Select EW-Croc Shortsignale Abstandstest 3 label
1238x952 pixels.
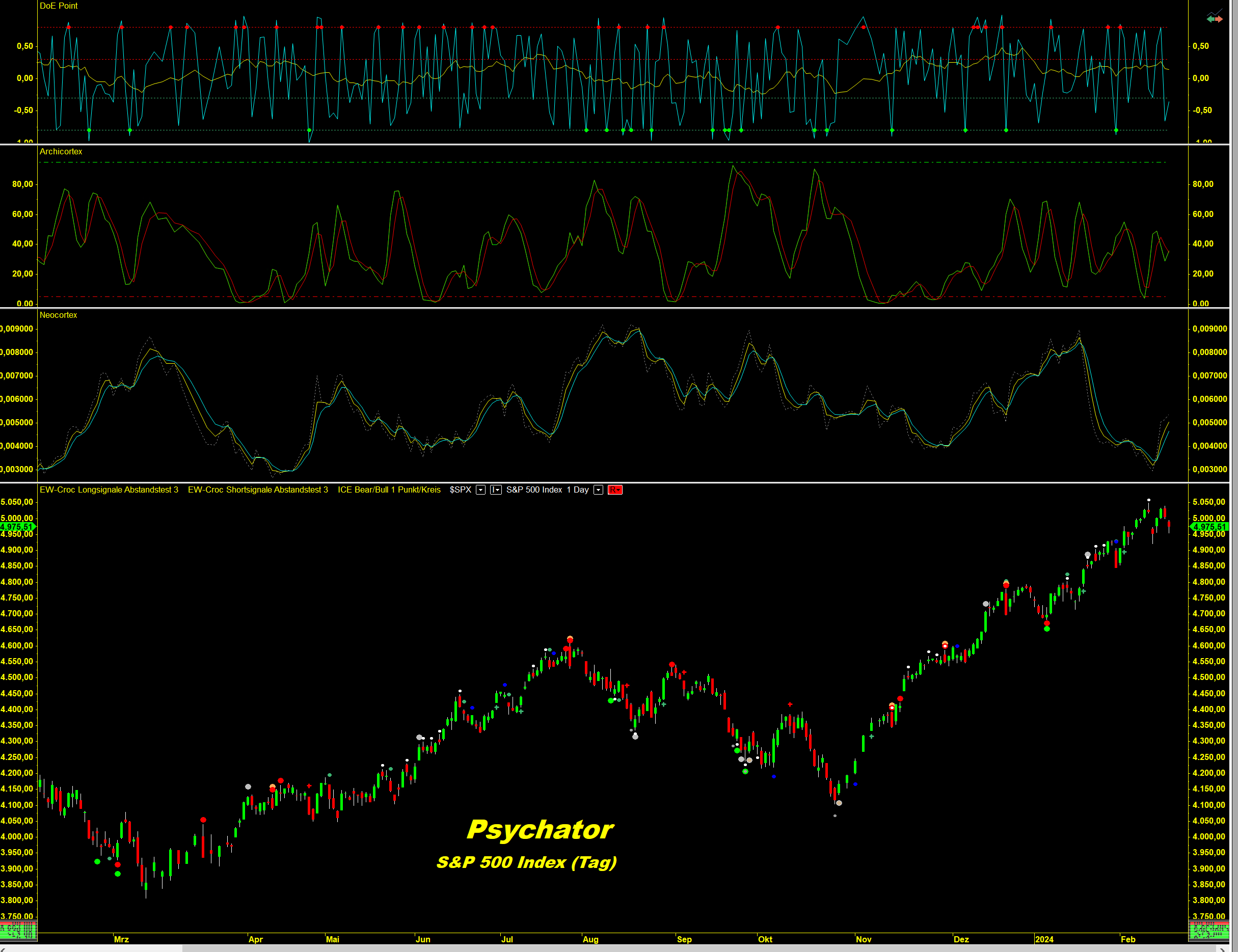click(x=258, y=489)
